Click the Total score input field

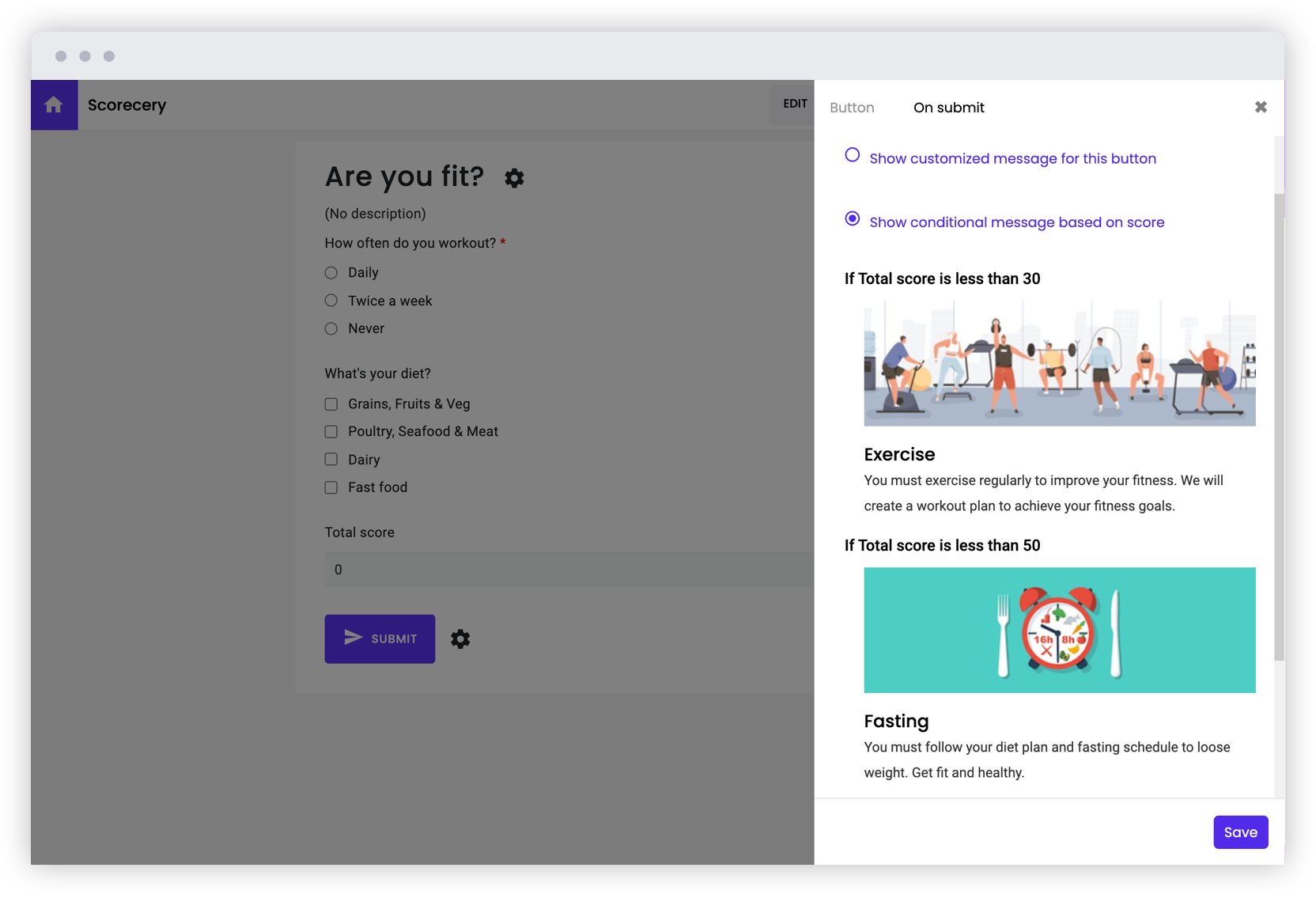tap(554, 569)
